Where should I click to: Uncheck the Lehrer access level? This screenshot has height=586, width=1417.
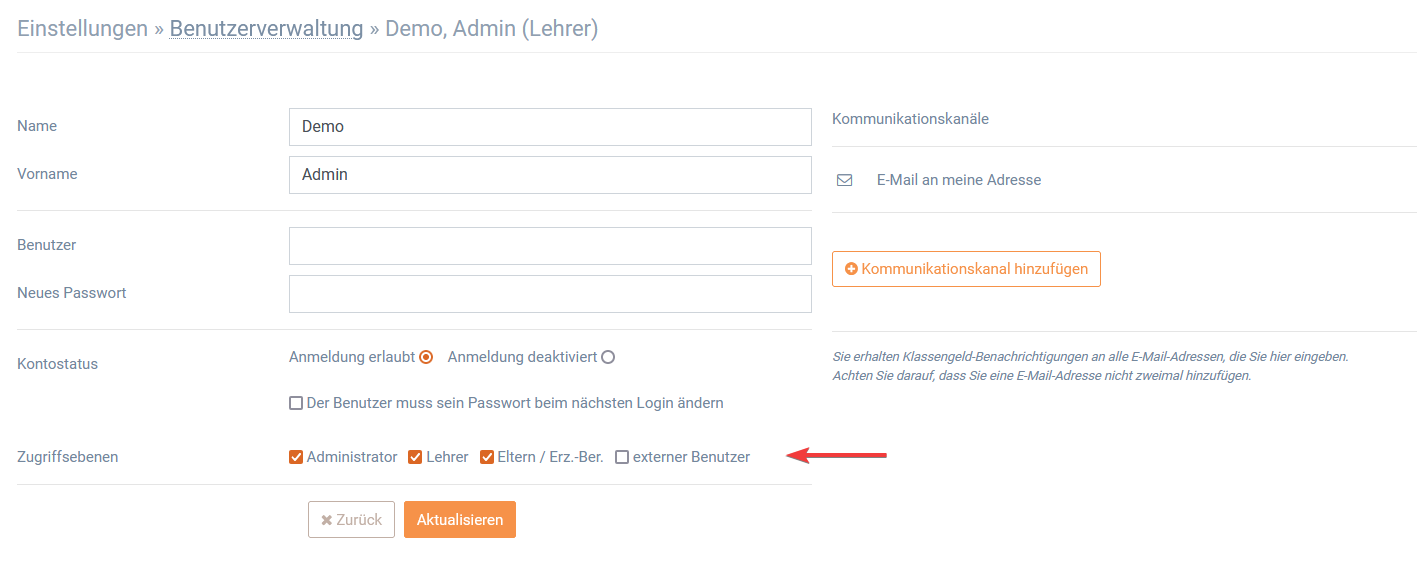click(415, 457)
